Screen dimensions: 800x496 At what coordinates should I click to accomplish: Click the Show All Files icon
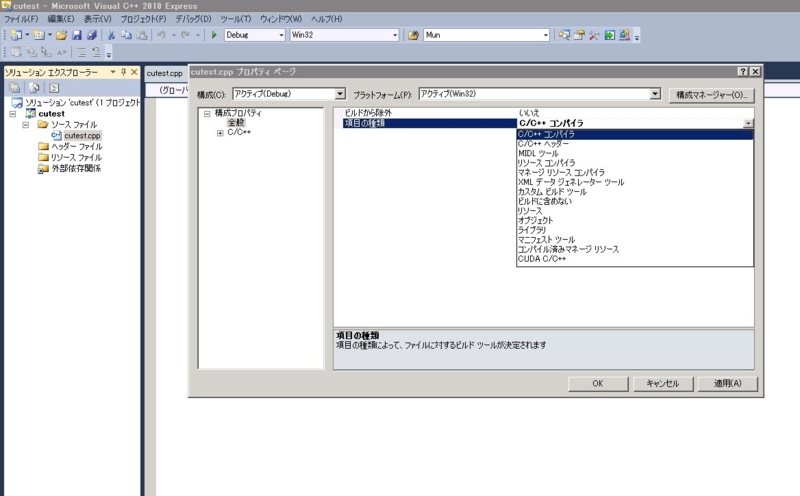[34, 88]
